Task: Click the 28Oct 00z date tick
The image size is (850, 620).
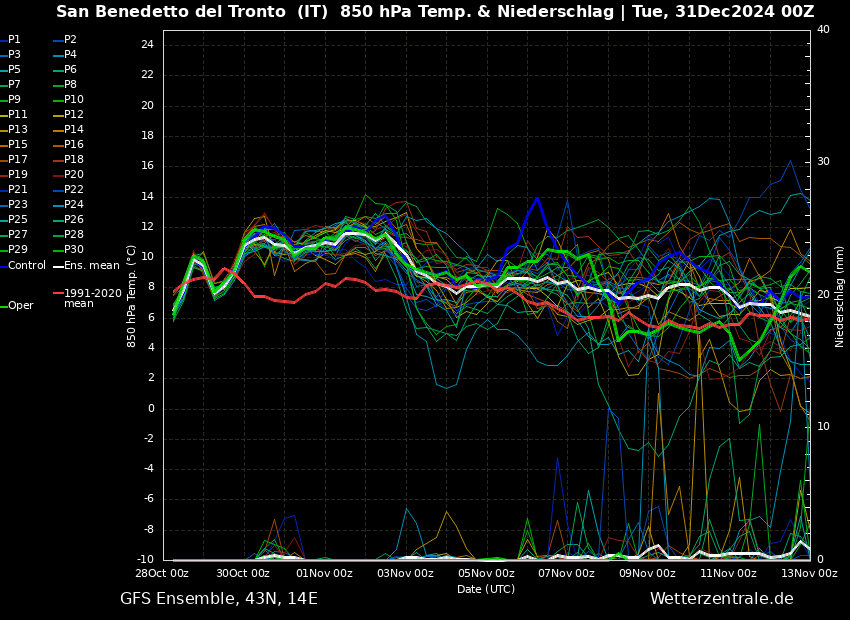Action: (163, 574)
